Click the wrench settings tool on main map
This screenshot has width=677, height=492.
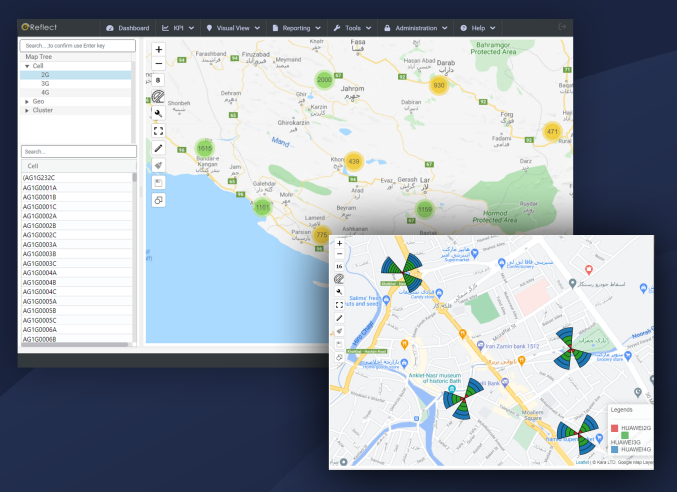tap(158, 114)
